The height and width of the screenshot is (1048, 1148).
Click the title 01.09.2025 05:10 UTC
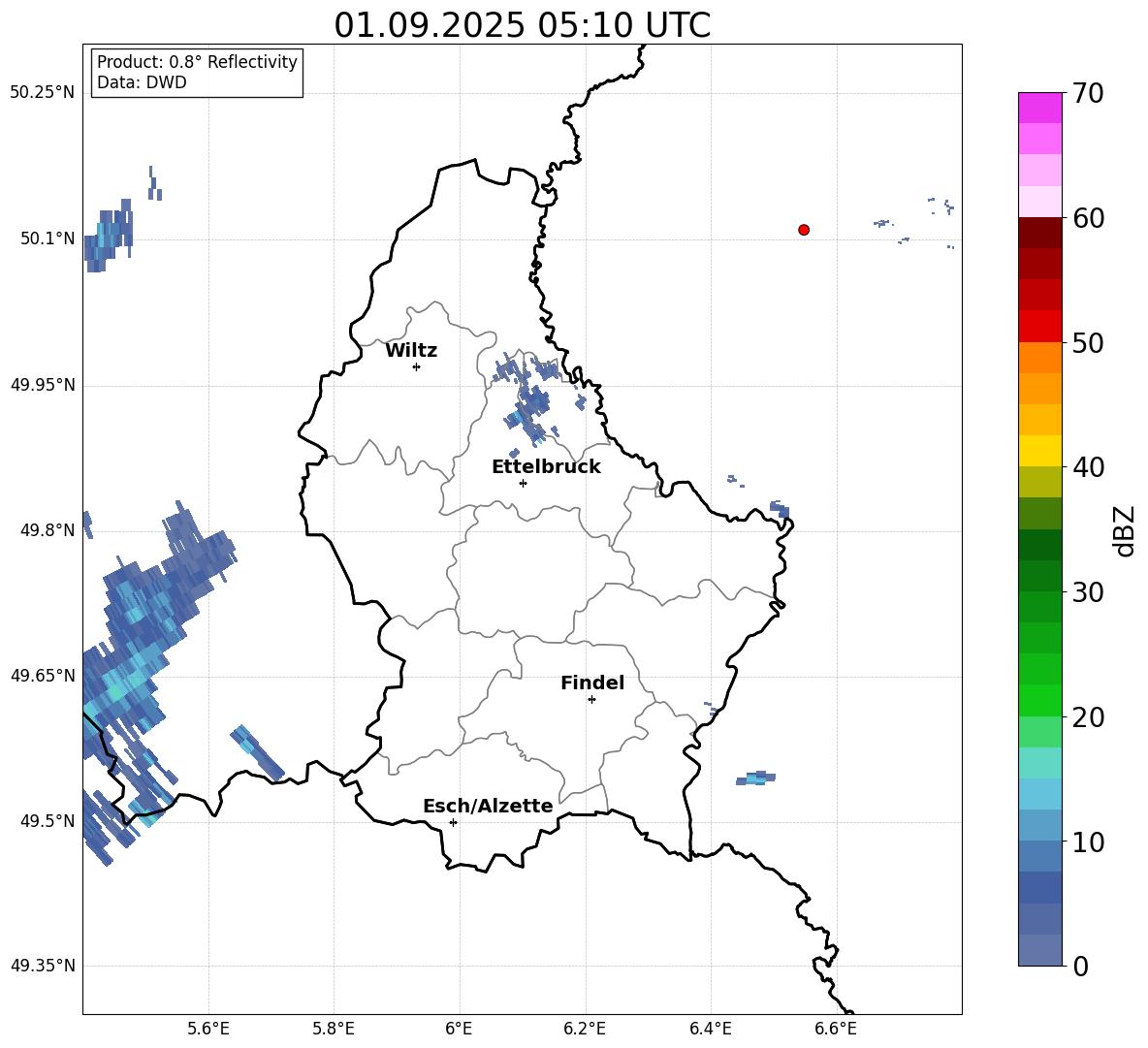(522, 25)
